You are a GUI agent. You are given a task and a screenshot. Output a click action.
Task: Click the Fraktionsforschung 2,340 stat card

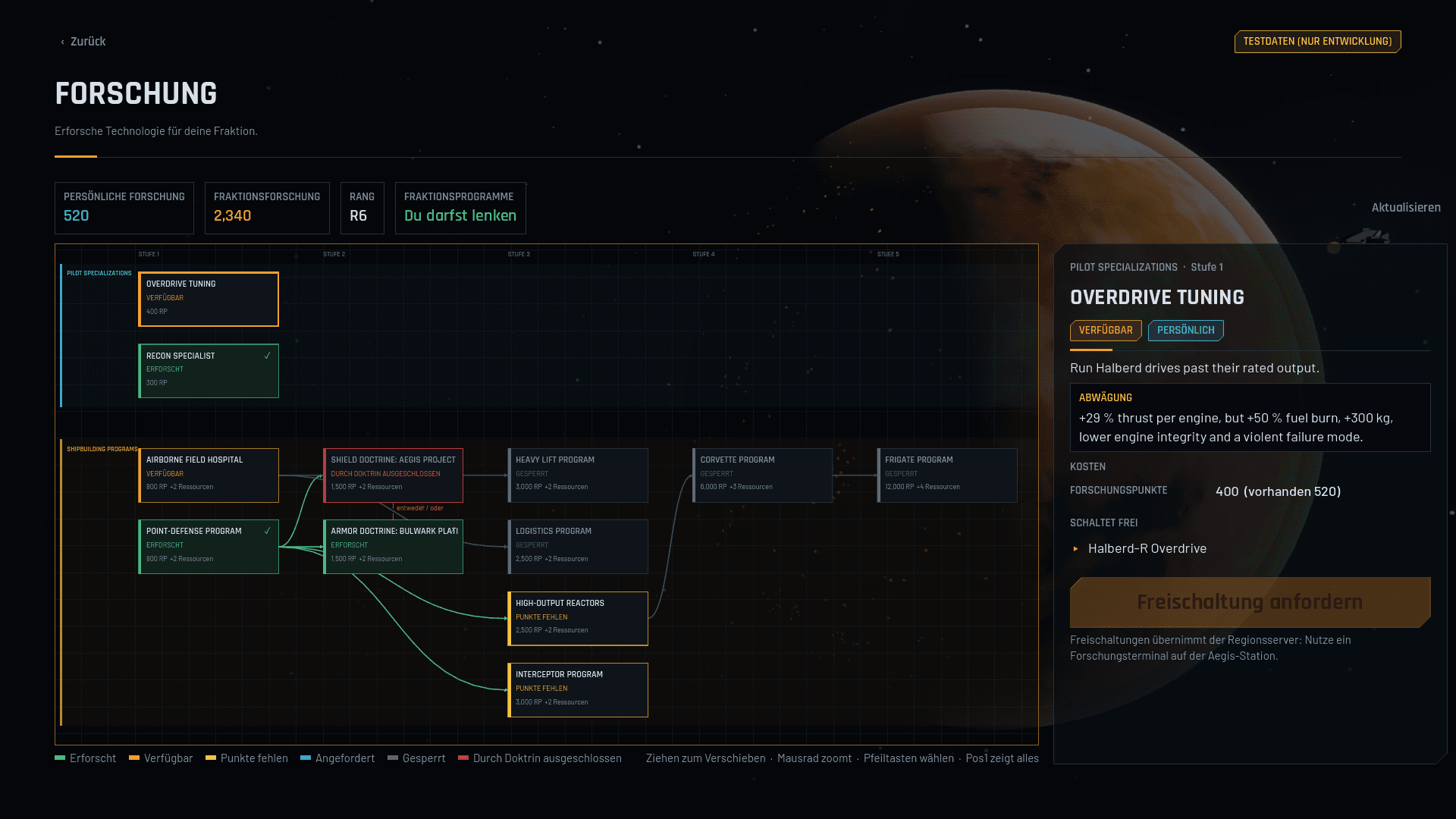[267, 208]
